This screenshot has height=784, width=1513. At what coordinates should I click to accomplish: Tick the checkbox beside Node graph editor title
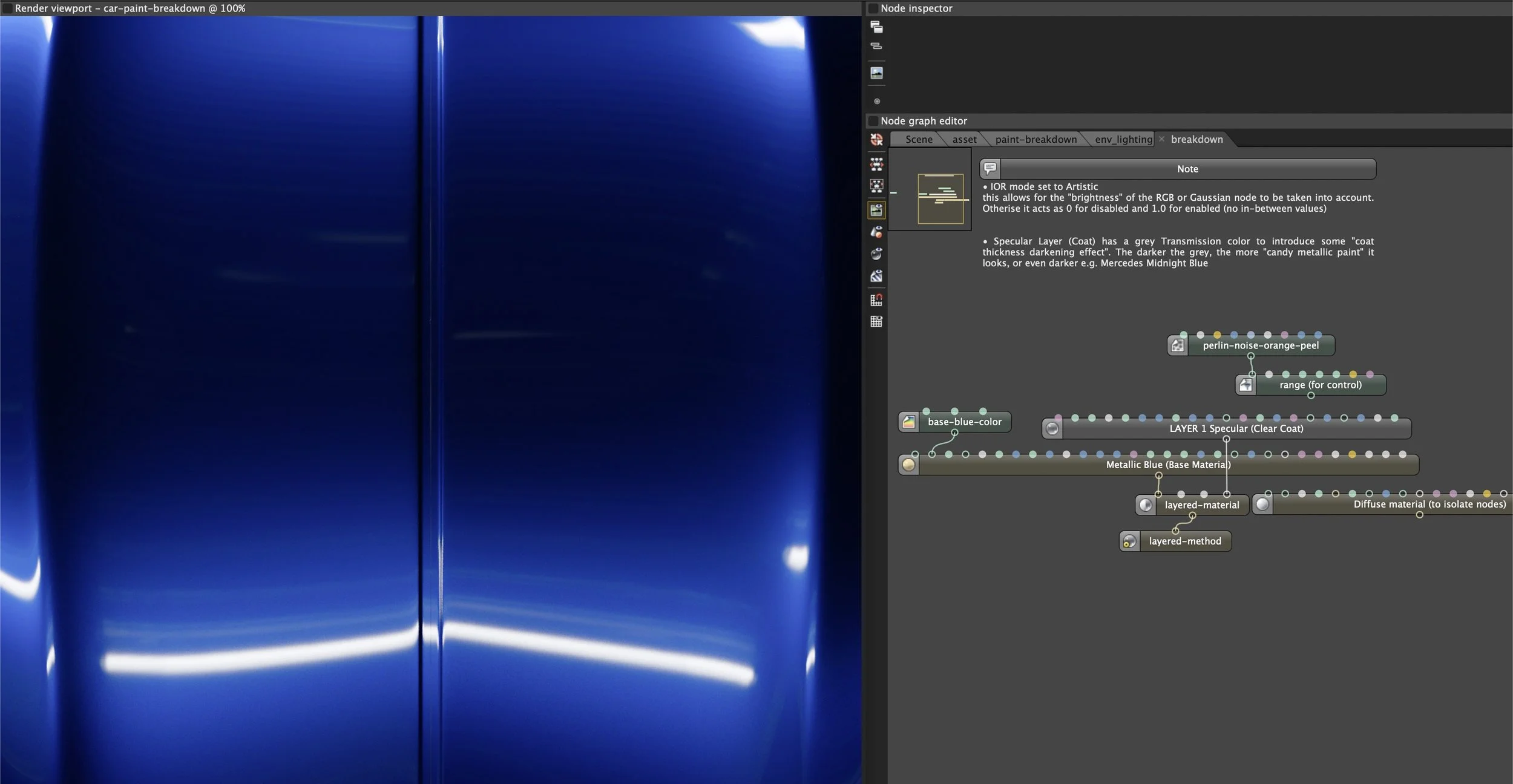pos(873,121)
